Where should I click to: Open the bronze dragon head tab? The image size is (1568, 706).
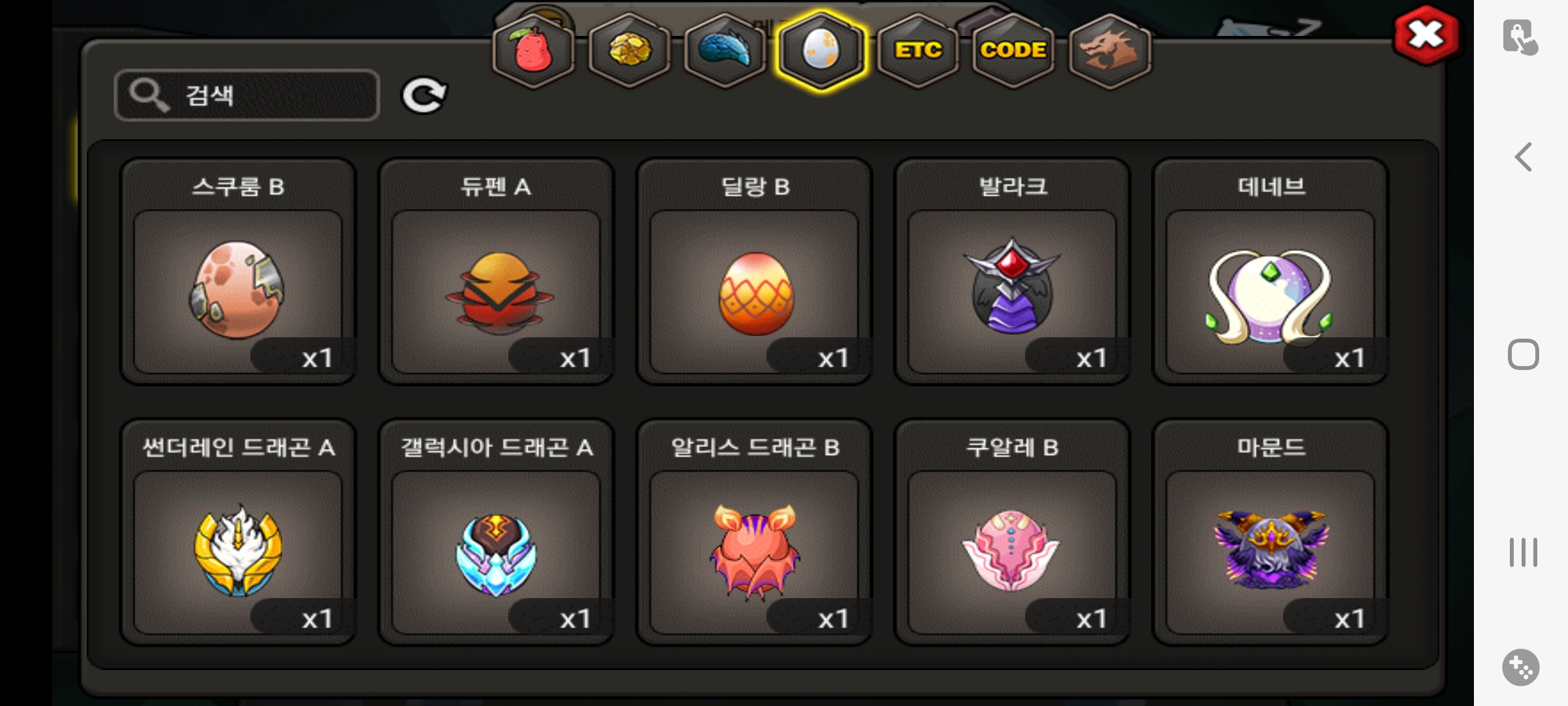1109,51
